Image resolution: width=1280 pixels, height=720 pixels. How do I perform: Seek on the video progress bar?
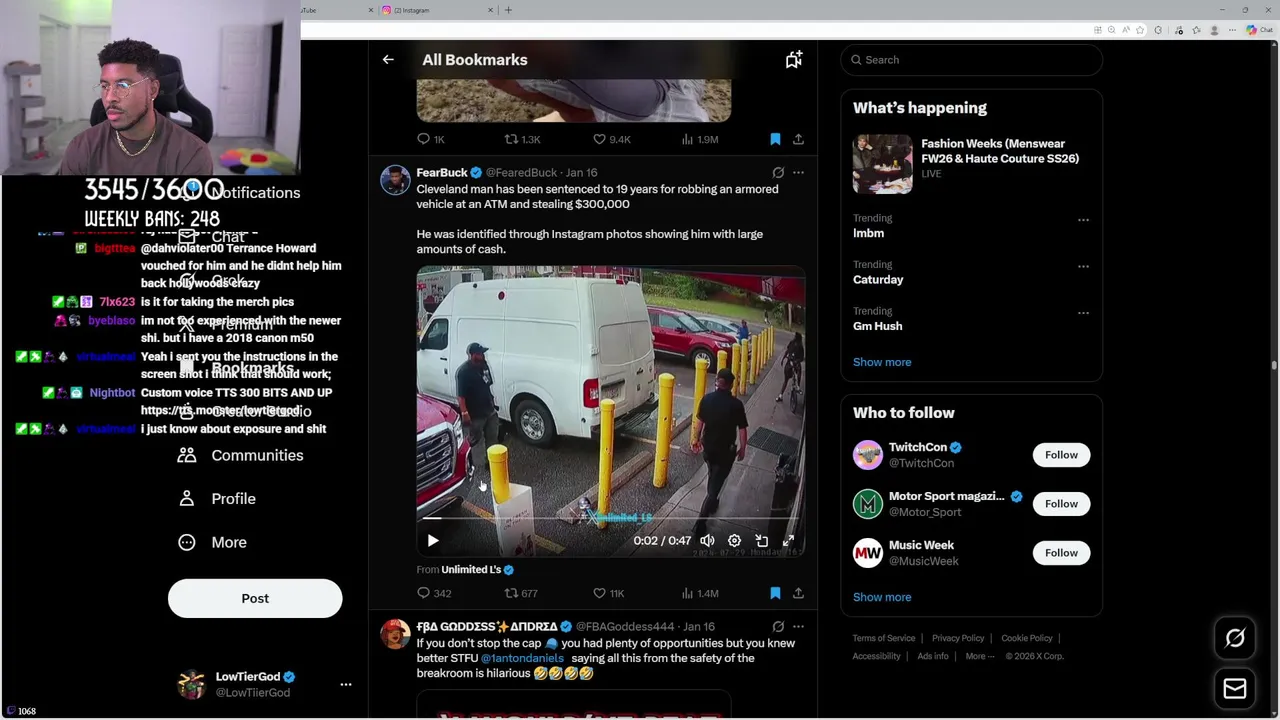610,518
